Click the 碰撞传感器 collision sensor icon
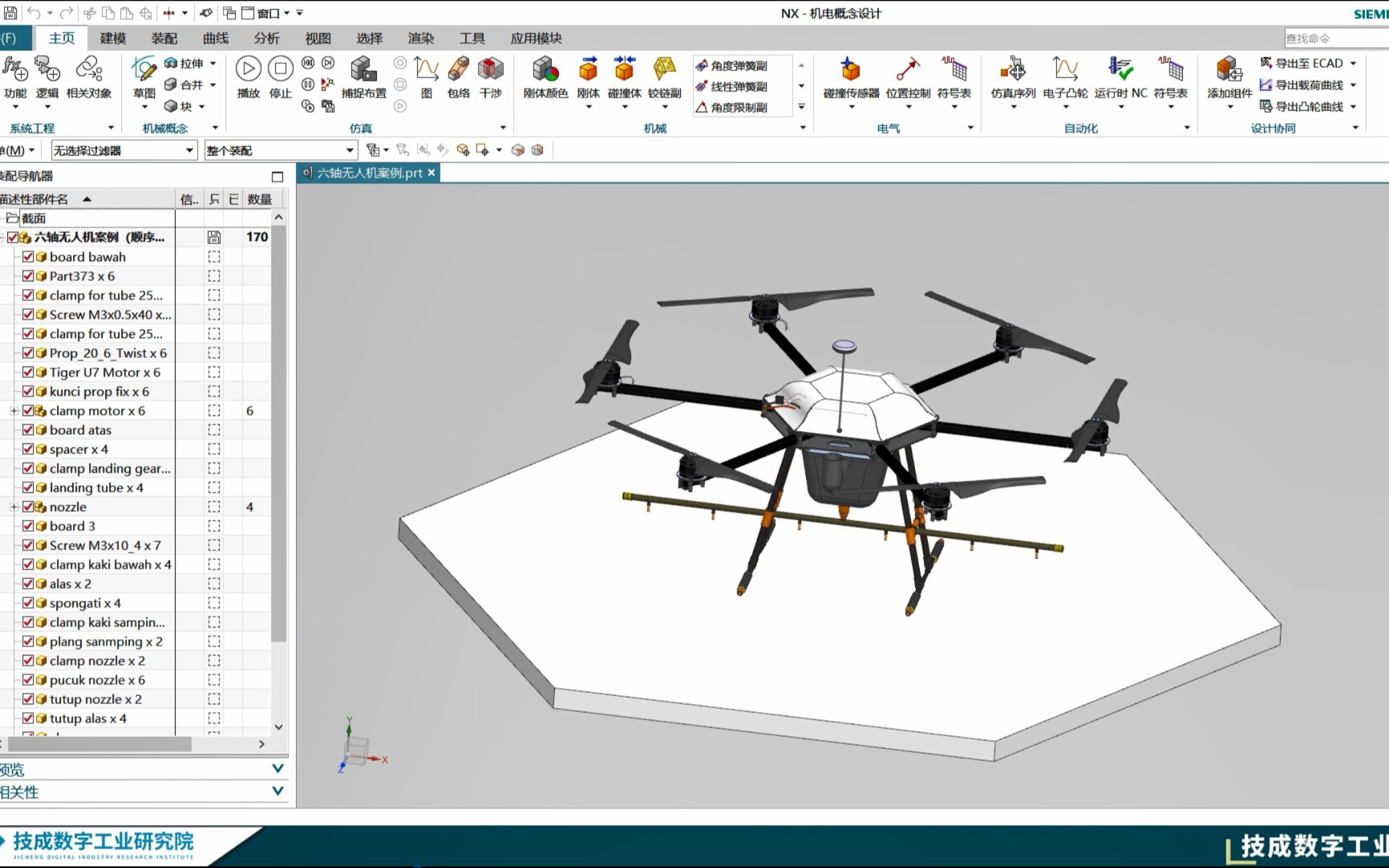Screen dimensions: 1389x868 click(850, 70)
